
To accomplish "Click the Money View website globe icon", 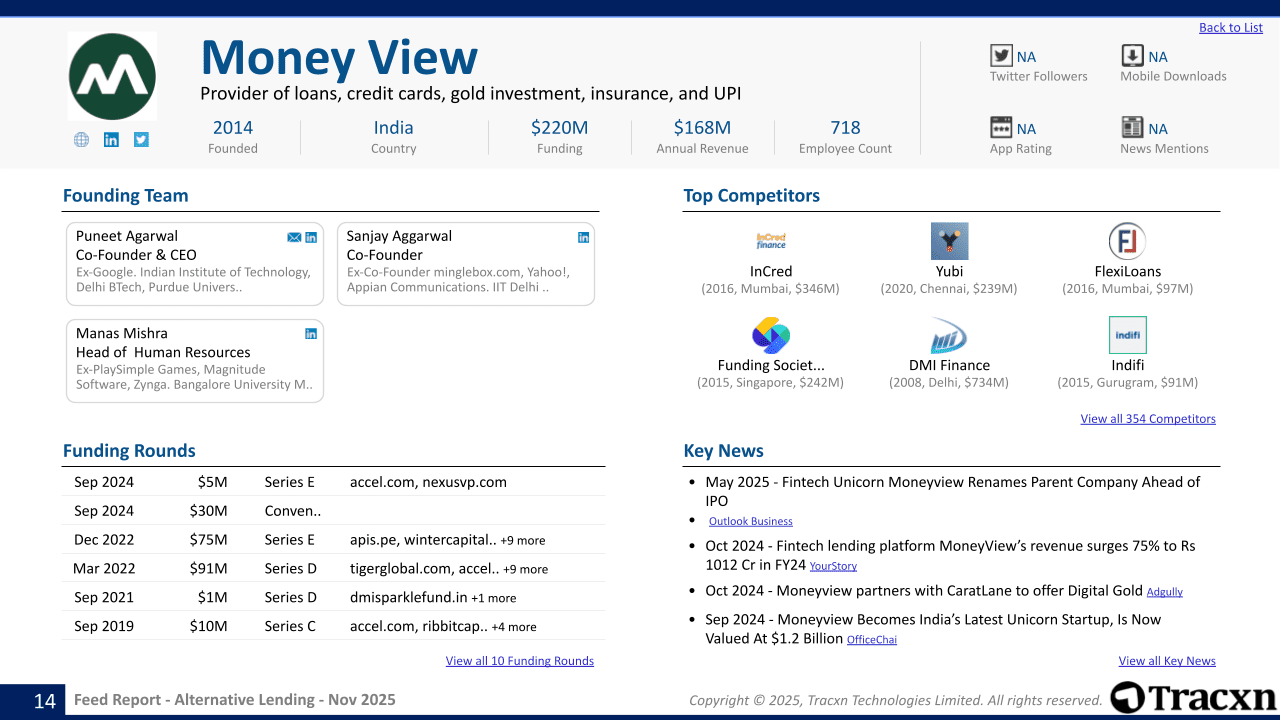I will click(x=82, y=140).
